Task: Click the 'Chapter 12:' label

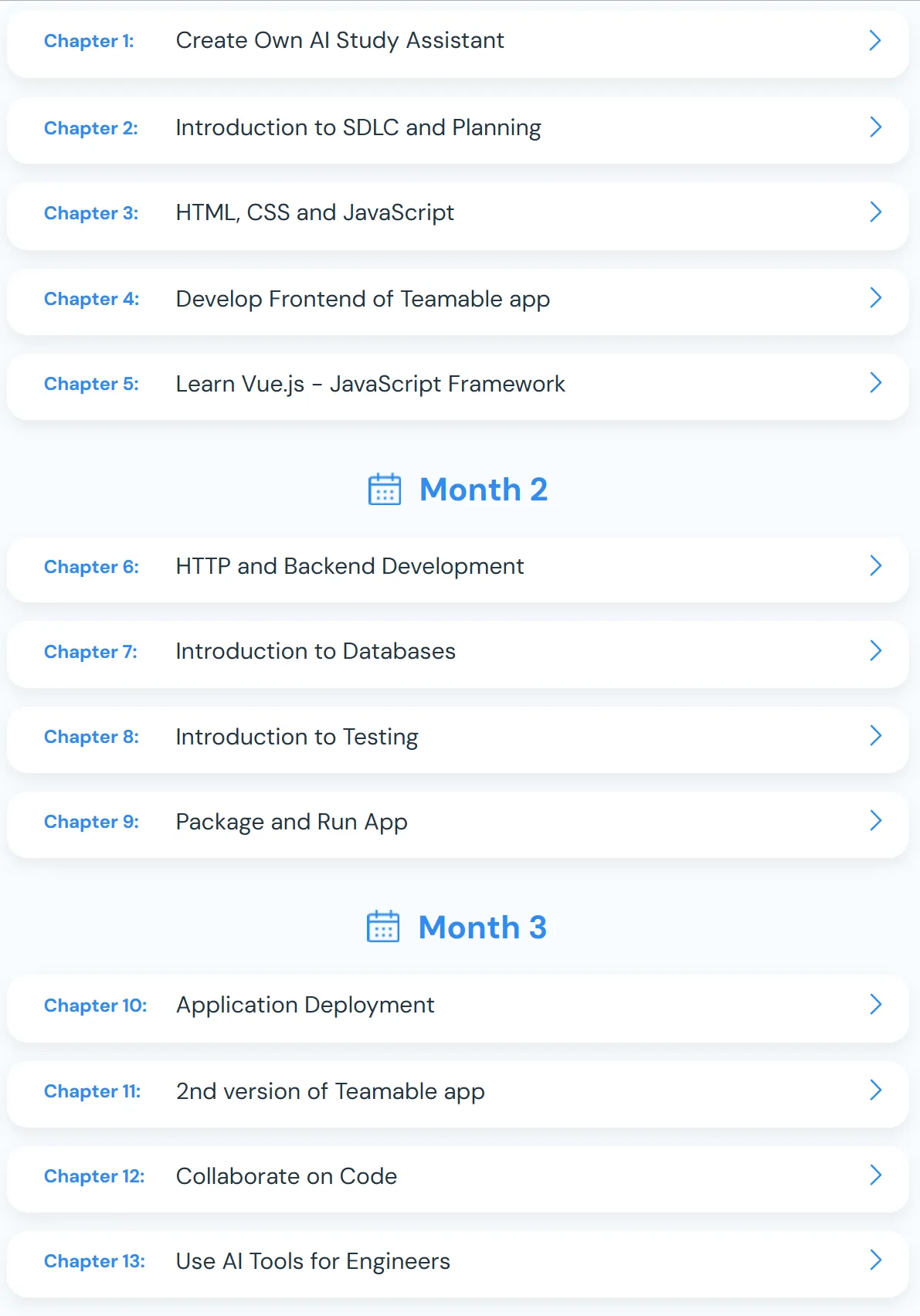Action: coord(94,1176)
